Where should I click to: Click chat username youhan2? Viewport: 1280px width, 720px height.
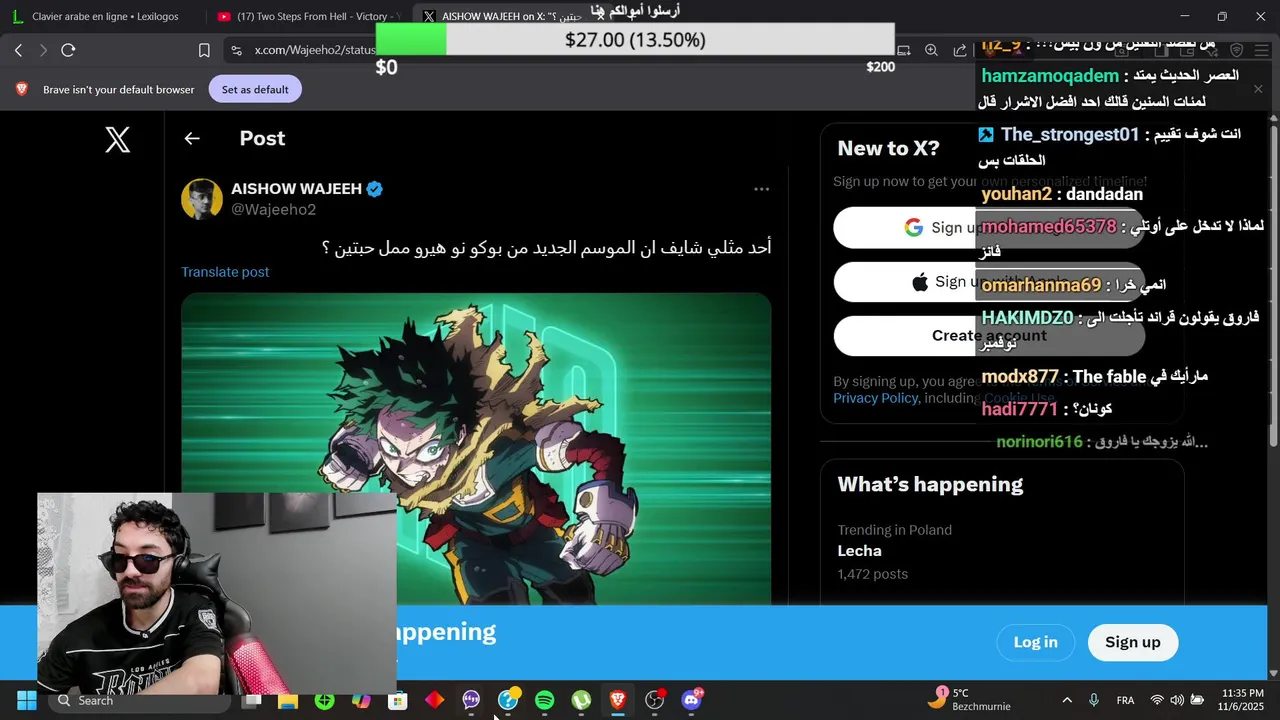(x=1017, y=194)
